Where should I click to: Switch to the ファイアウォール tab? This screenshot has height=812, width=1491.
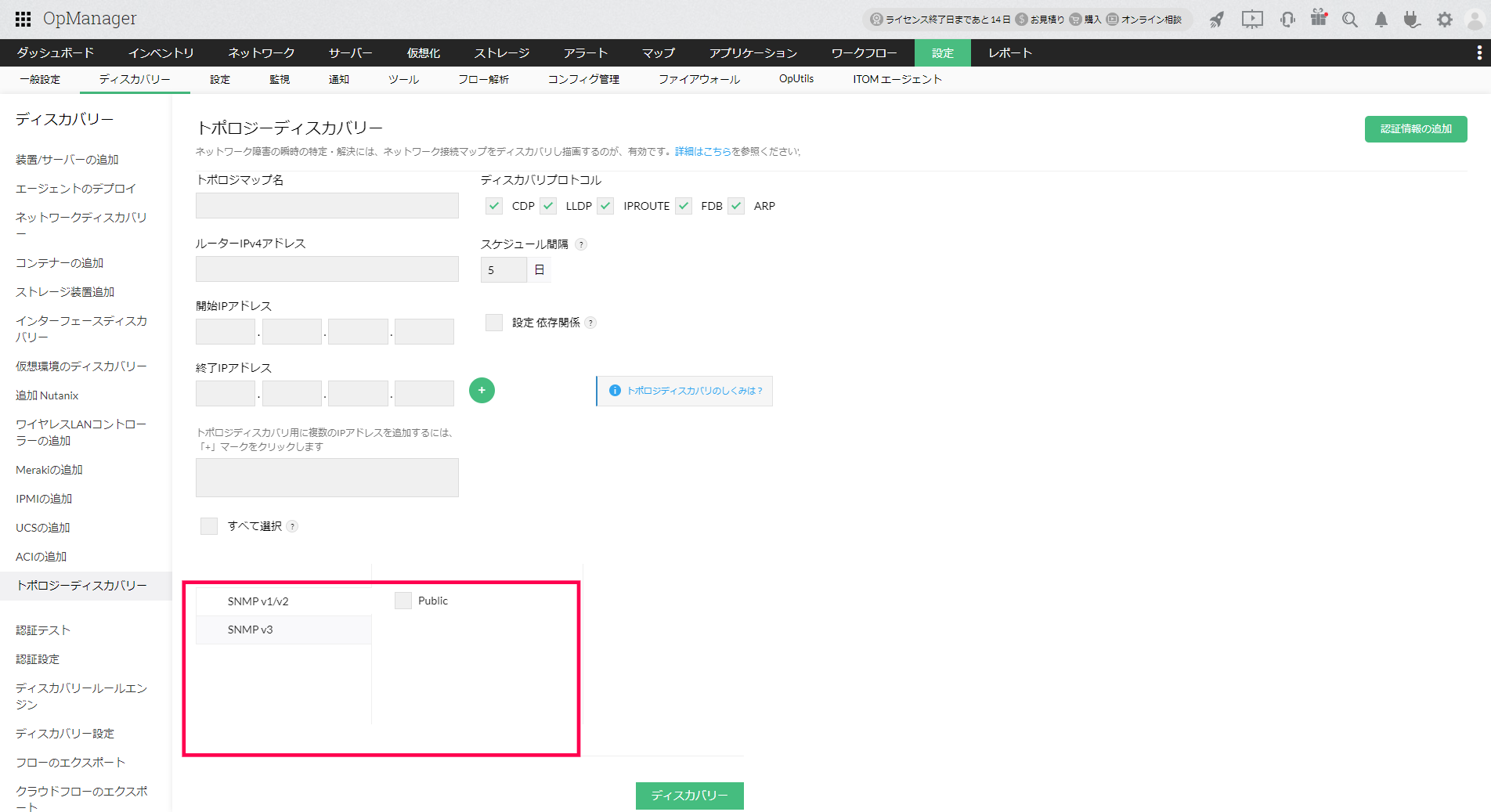click(x=699, y=79)
